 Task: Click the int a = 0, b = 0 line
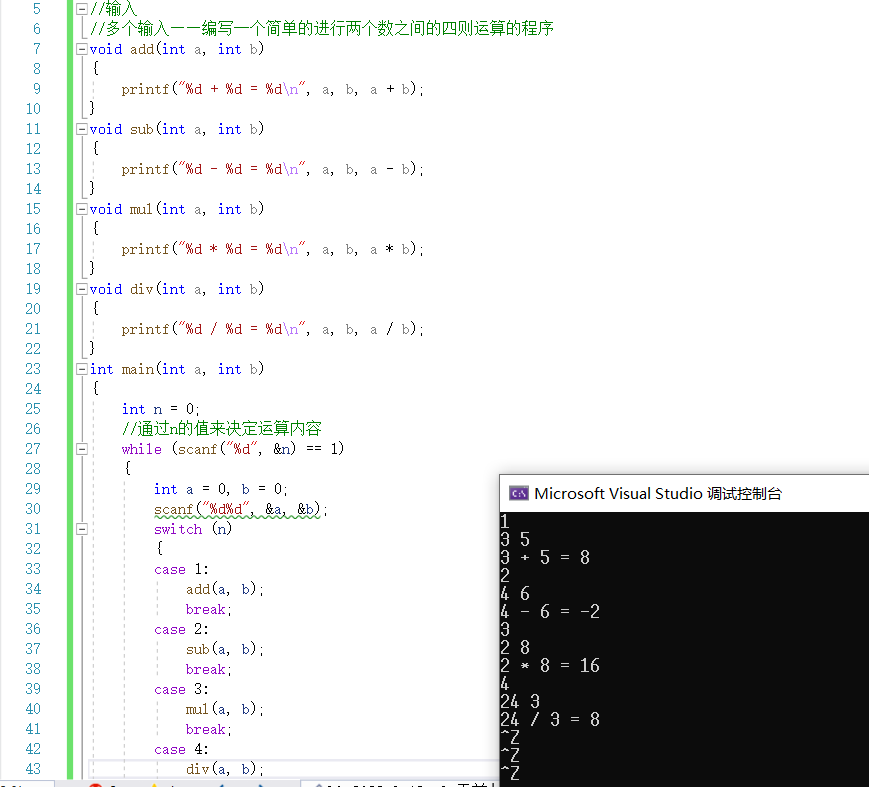220,489
